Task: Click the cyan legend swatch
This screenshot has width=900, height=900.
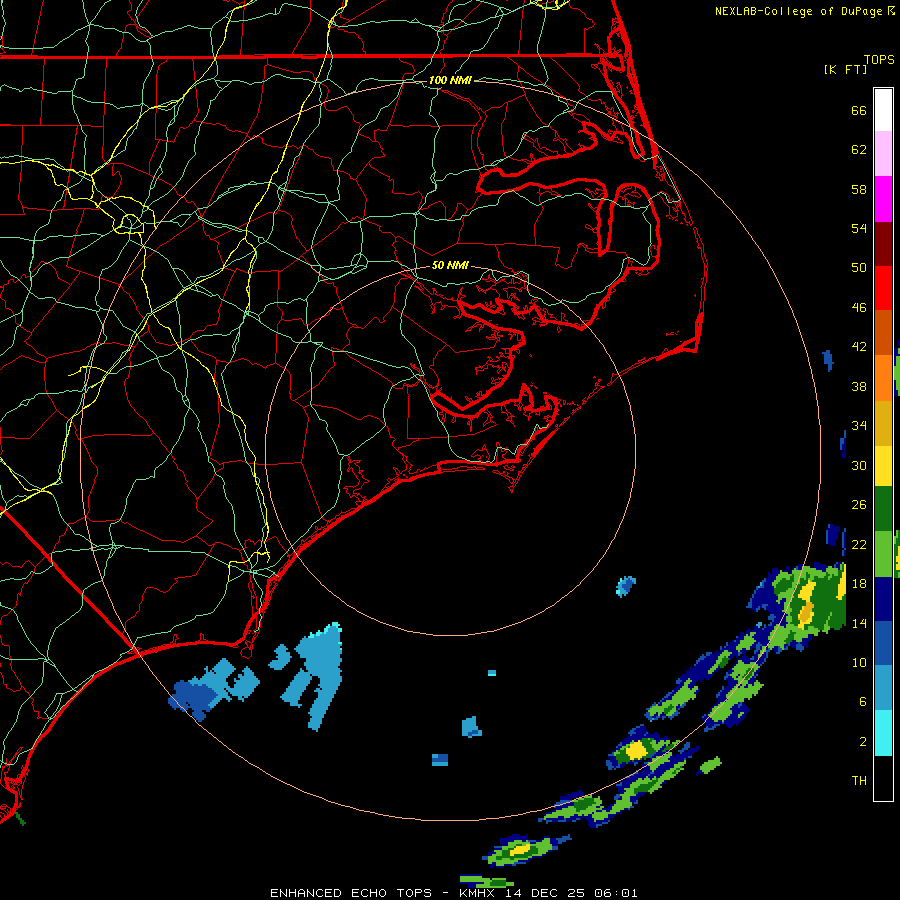Action: coord(883,733)
